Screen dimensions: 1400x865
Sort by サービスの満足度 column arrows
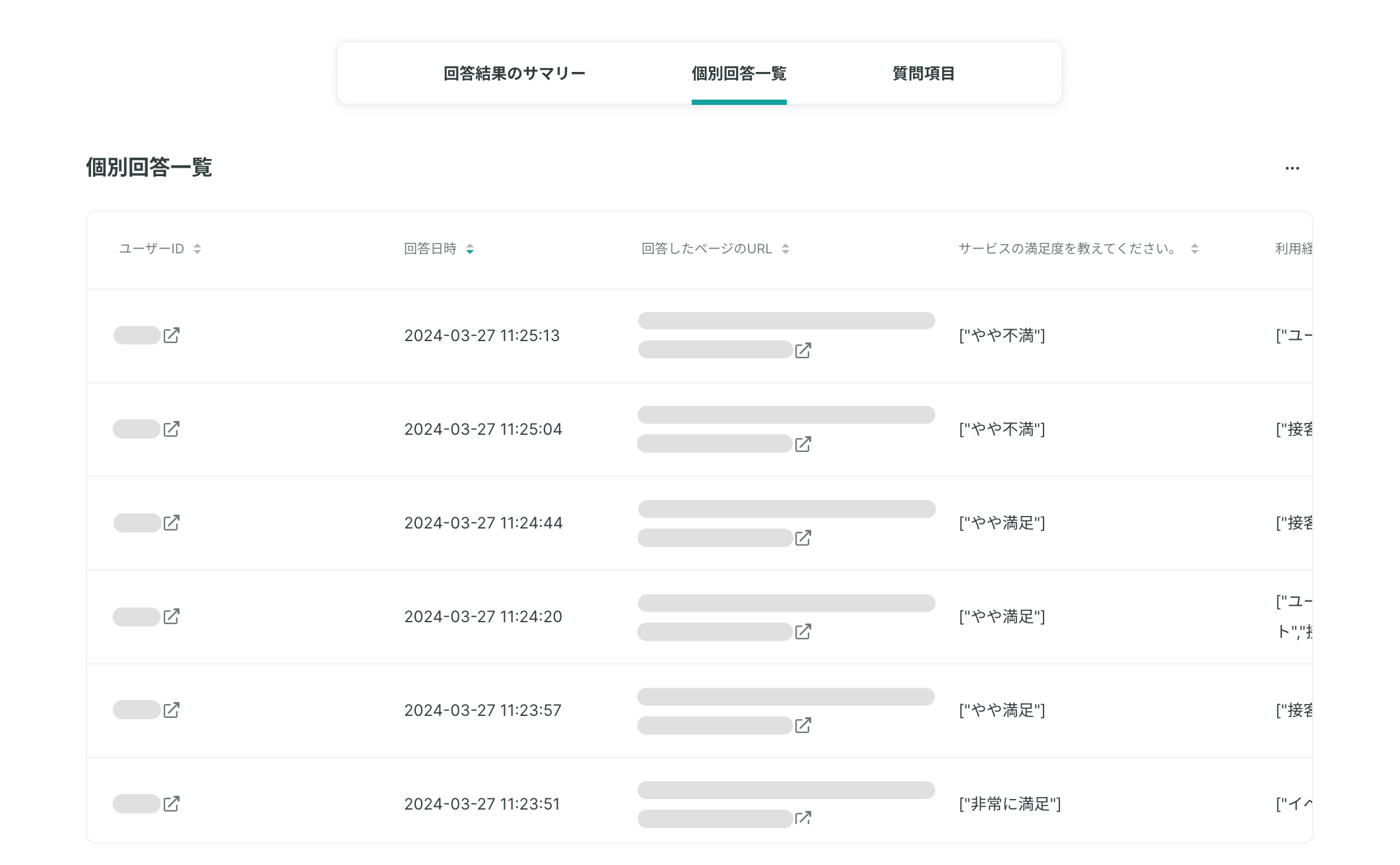point(1195,249)
